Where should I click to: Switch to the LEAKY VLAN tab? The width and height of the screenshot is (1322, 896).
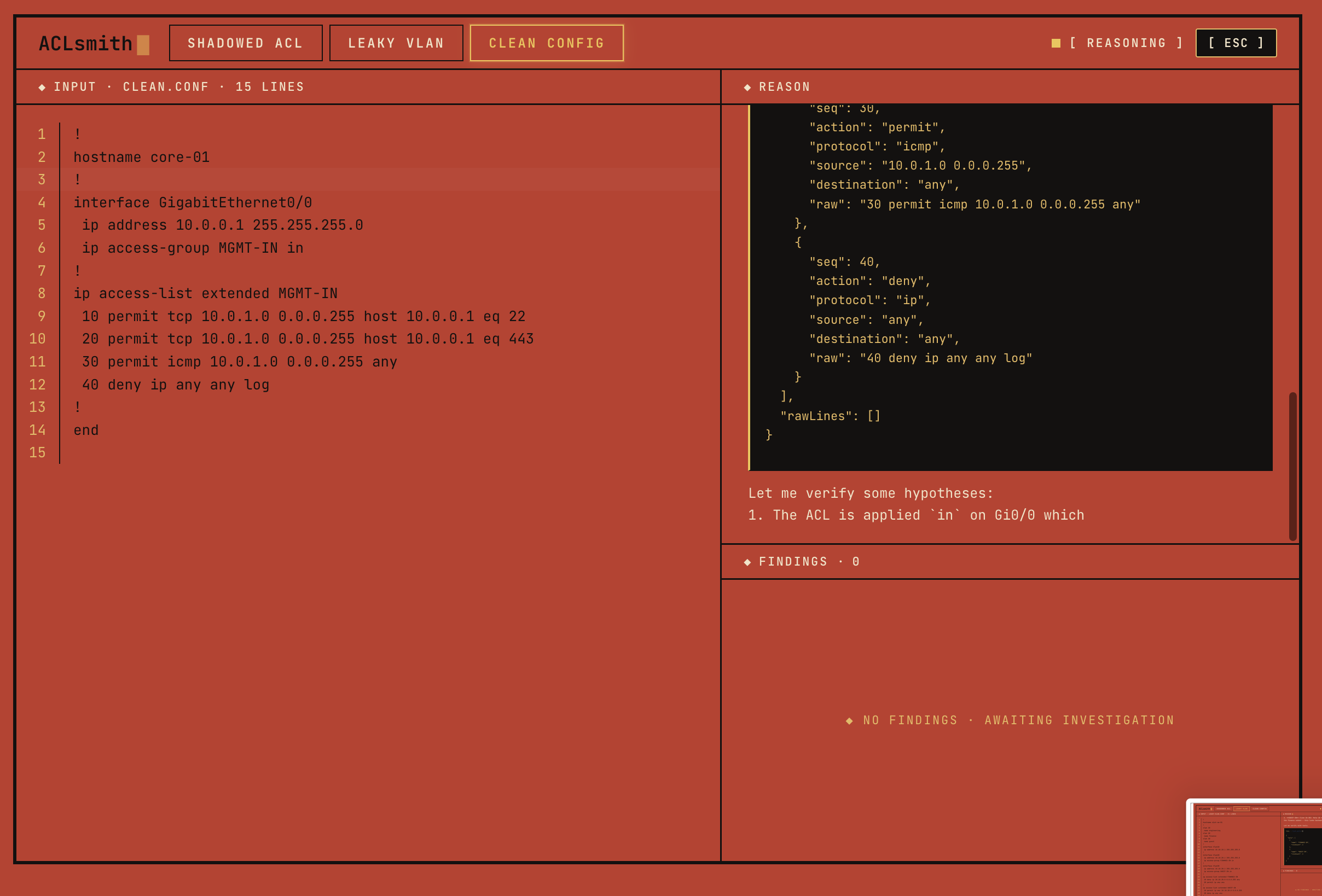point(396,43)
